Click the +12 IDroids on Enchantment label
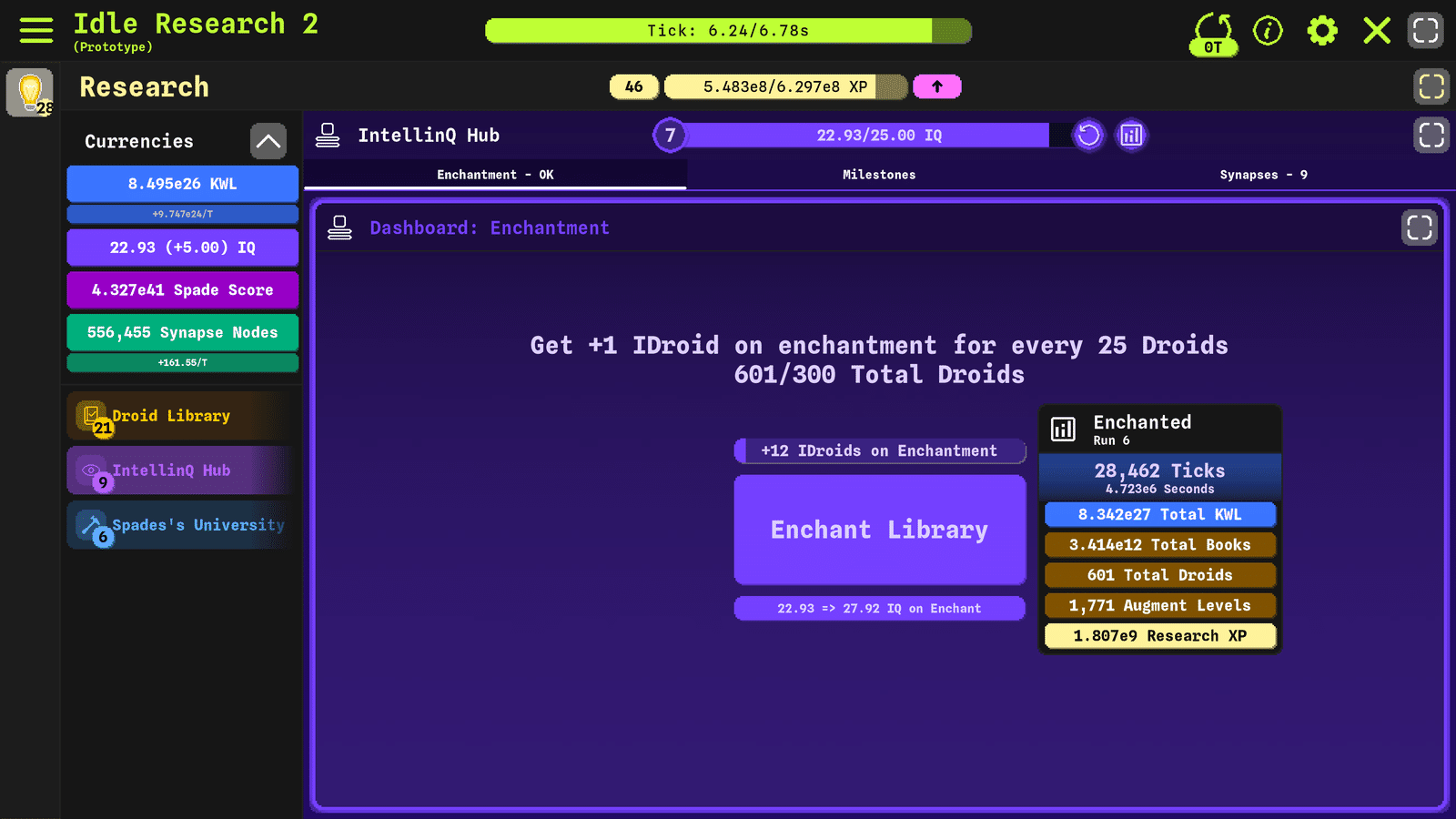1456x819 pixels. click(x=880, y=451)
